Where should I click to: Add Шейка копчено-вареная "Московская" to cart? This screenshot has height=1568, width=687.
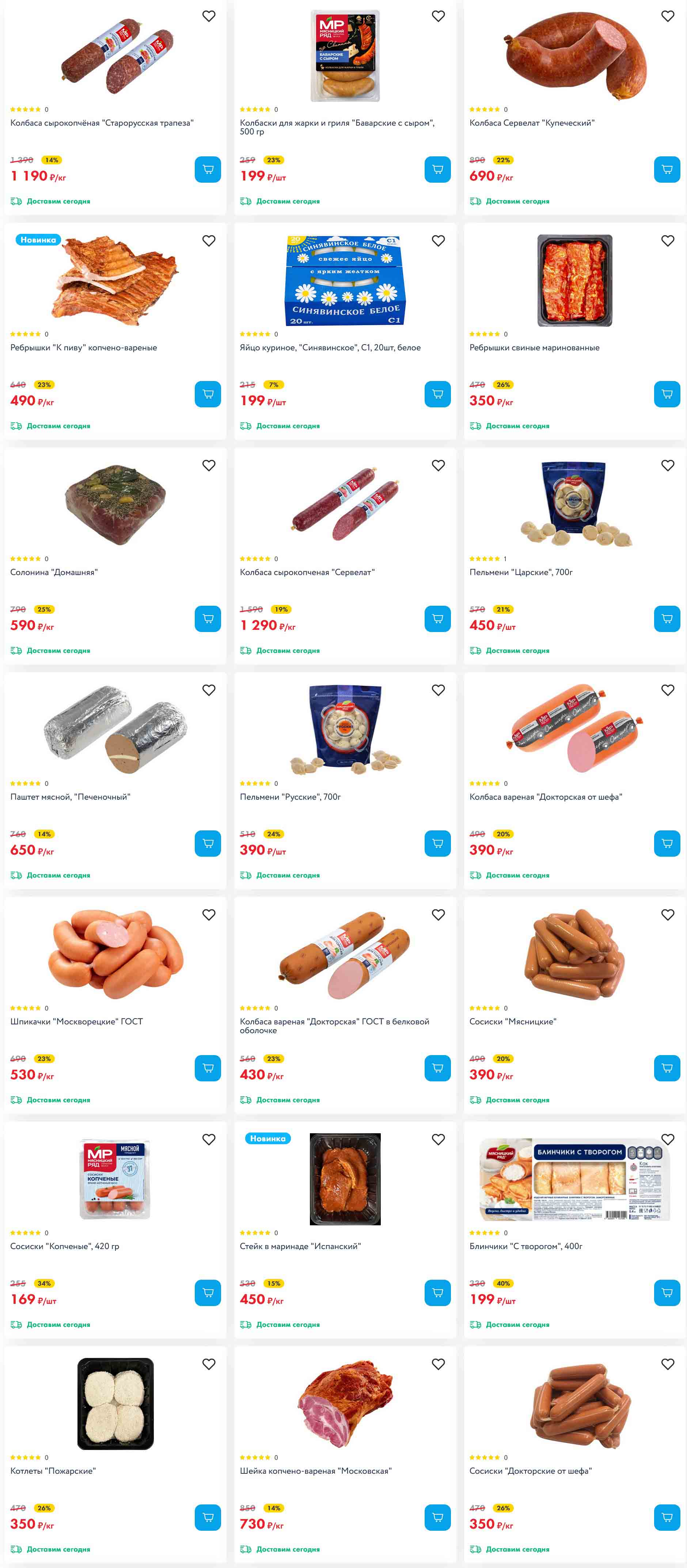pos(437,1518)
